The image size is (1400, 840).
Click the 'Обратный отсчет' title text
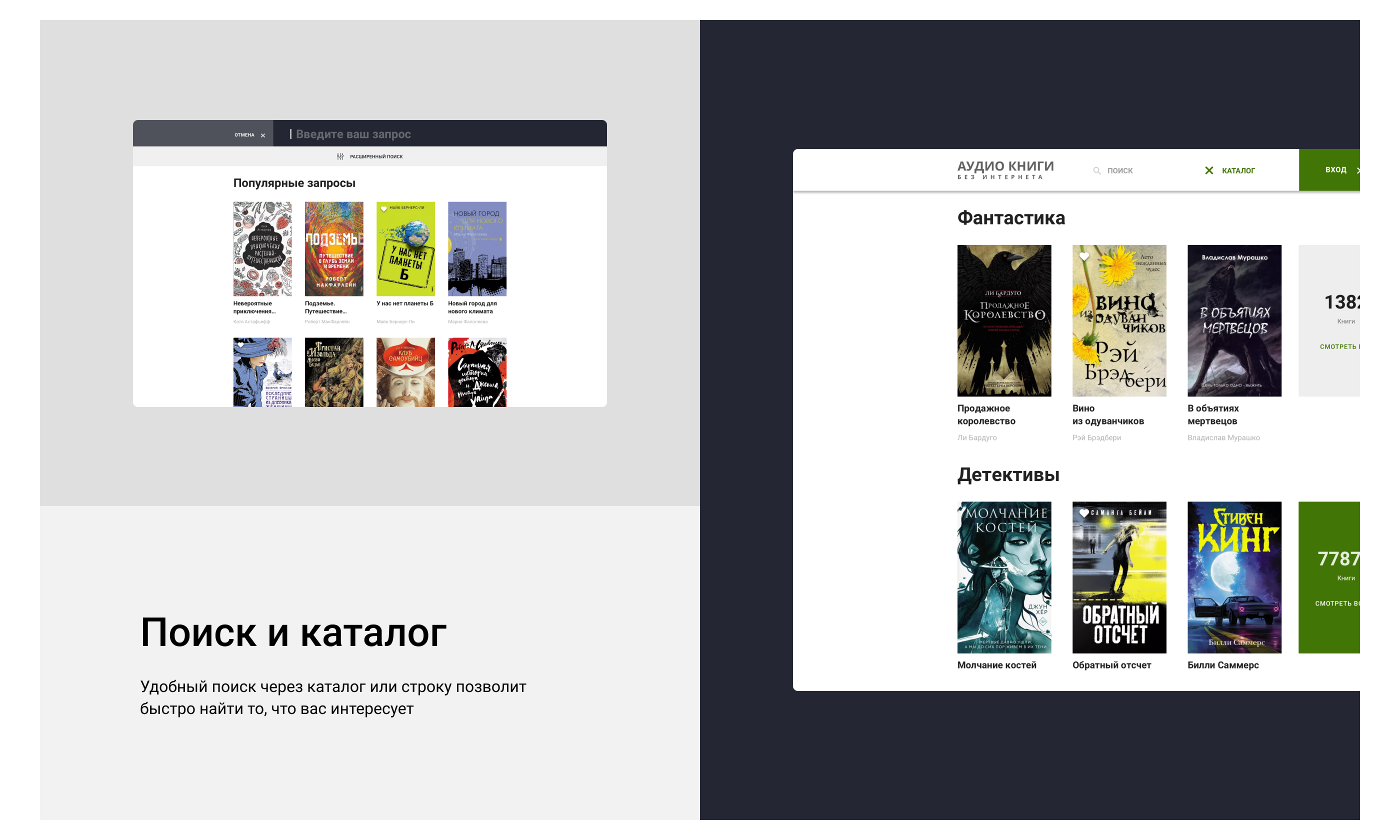[1111, 665]
